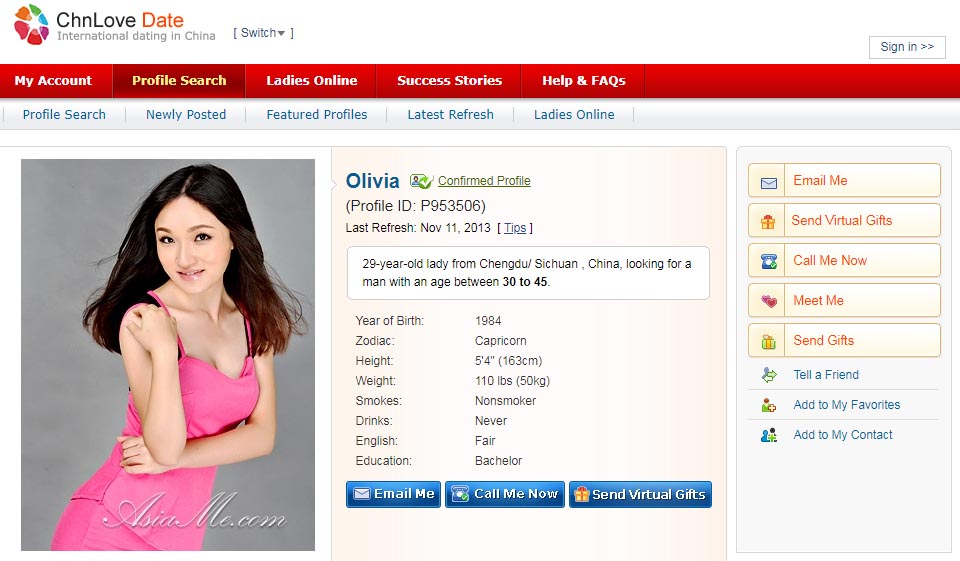The image size is (960, 561).
Task: Click the Tell a Friend link
Action: coord(826,375)
